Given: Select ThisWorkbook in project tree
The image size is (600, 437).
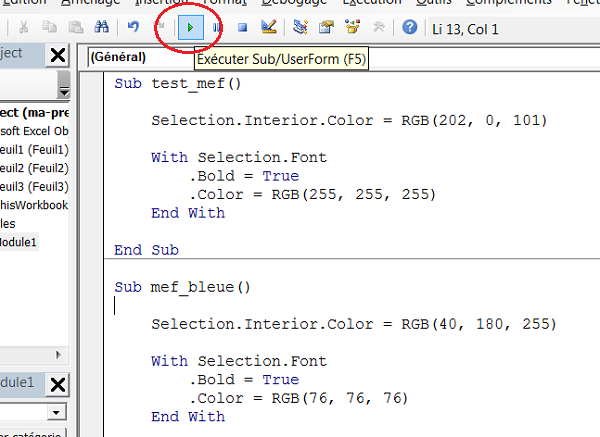Looking at the screenshot, I should coord(34,205).
